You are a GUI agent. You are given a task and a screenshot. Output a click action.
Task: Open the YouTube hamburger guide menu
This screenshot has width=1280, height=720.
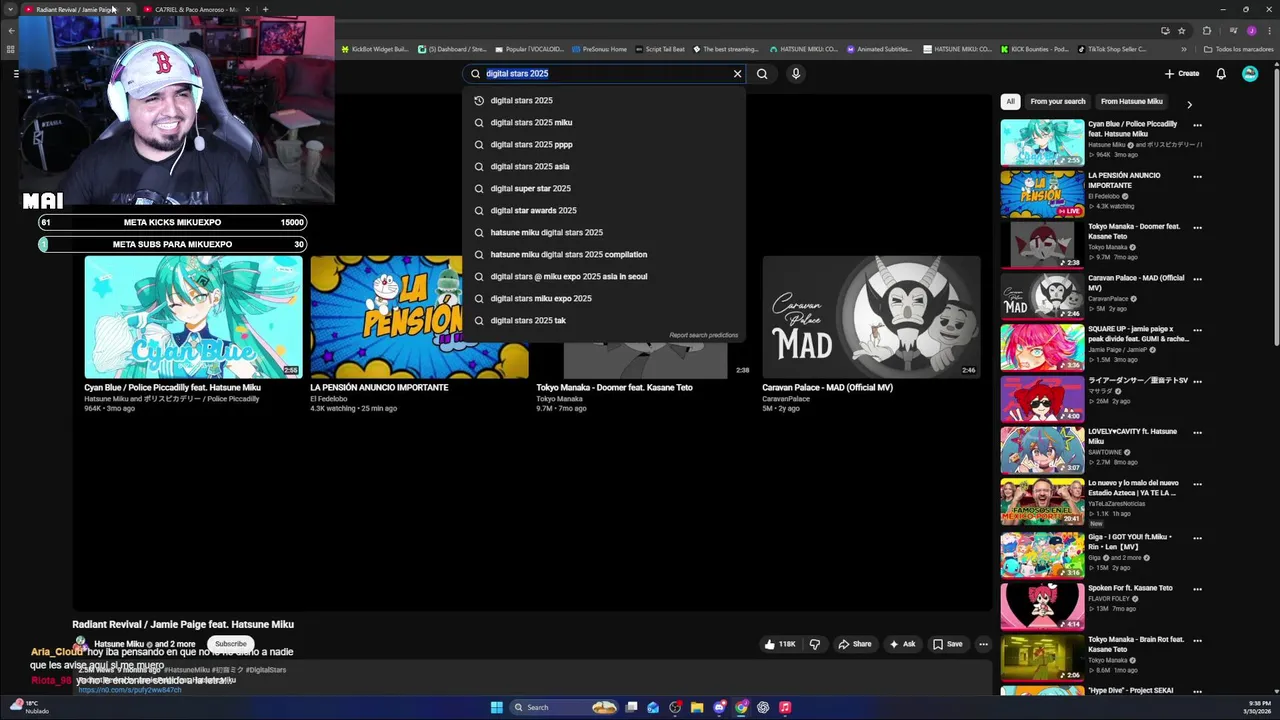tap(16, 73)
